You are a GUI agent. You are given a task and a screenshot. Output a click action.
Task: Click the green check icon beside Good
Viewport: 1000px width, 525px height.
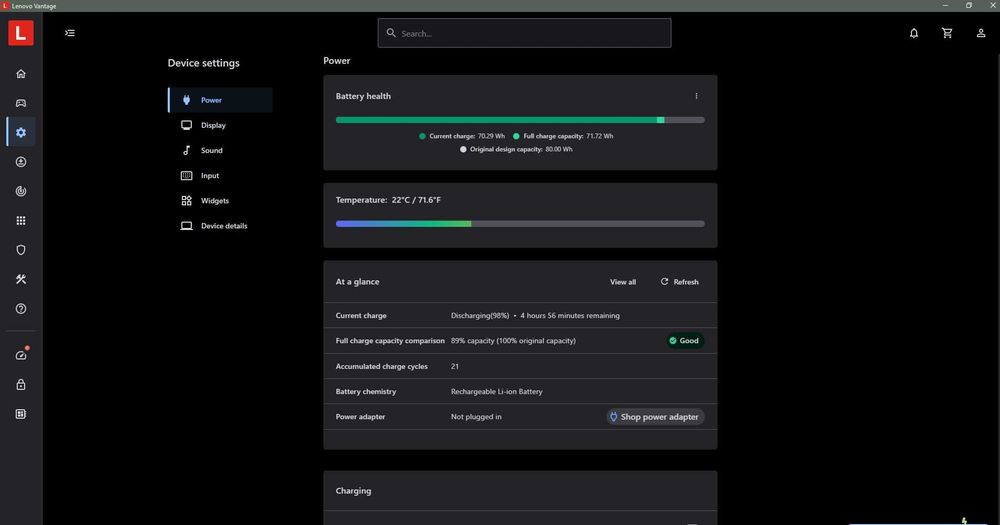coord(672,341)
